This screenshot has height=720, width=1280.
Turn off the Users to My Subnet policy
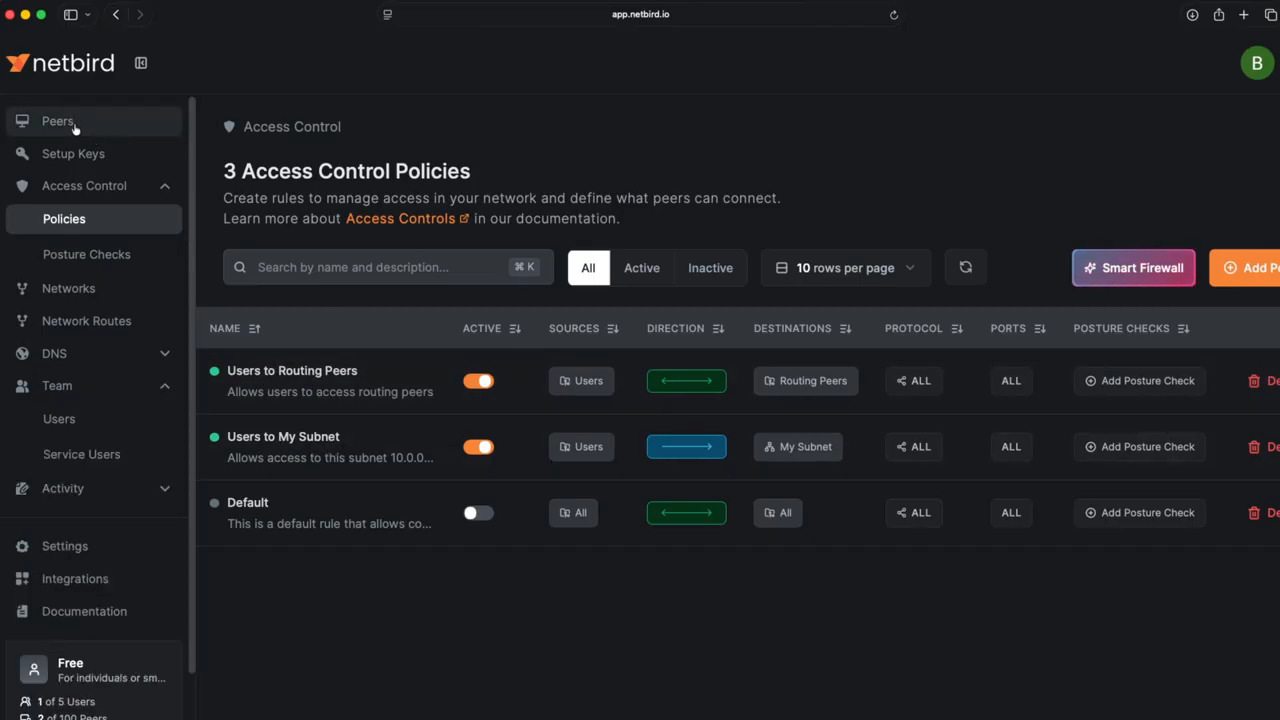(478, 447)
